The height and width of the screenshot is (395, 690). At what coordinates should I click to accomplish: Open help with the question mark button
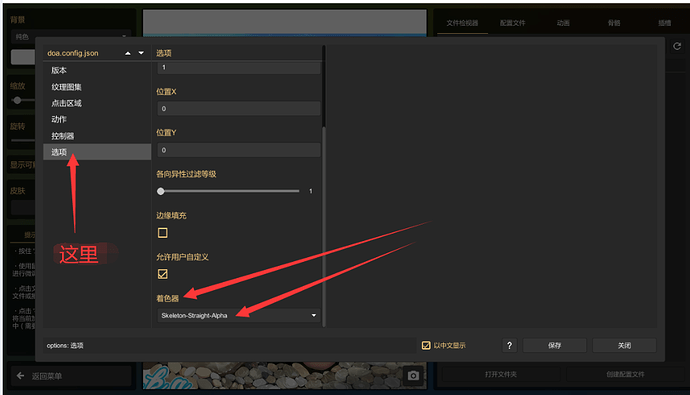click(510, 345)
